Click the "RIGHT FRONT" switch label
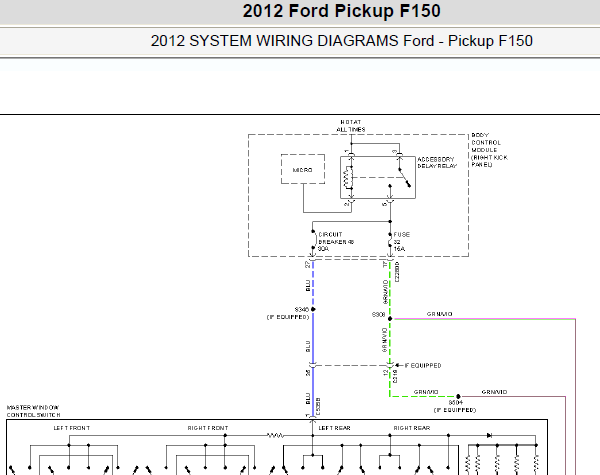 point(208,428)
